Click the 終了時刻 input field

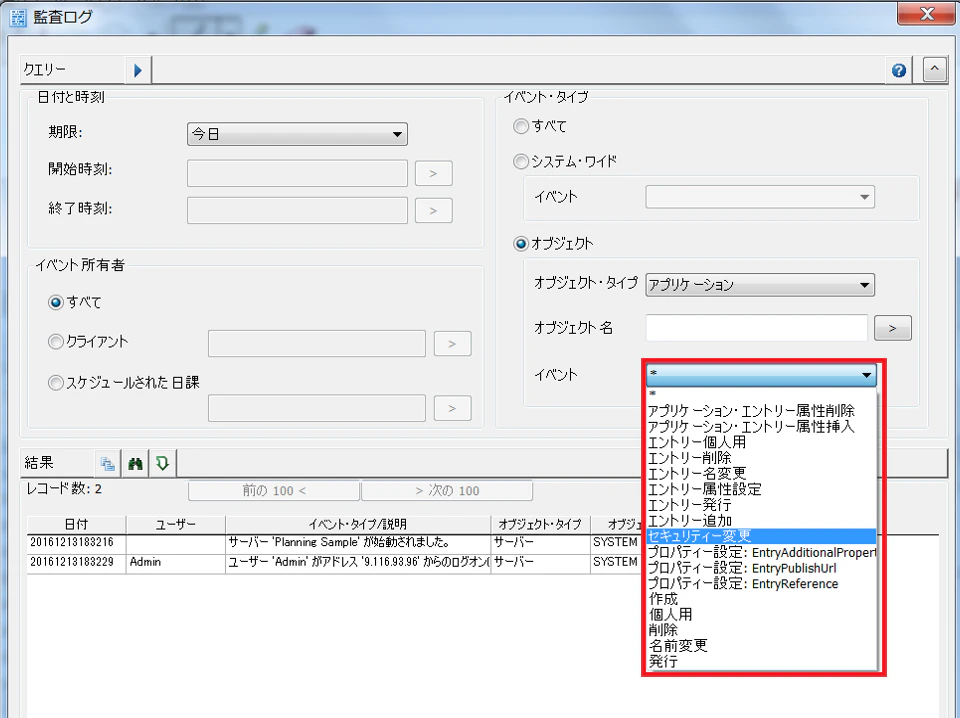298,211
